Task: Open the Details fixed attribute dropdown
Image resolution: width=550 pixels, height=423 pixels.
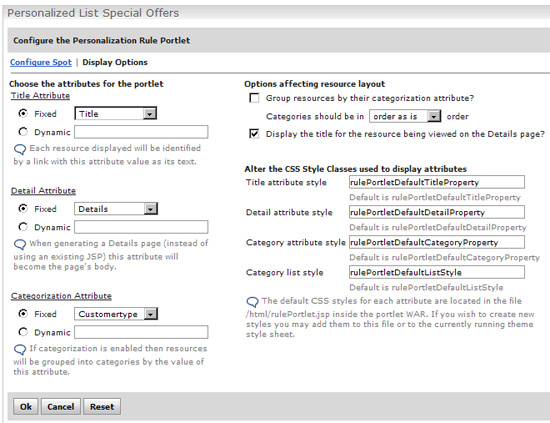Action: [x=116, y=209]
